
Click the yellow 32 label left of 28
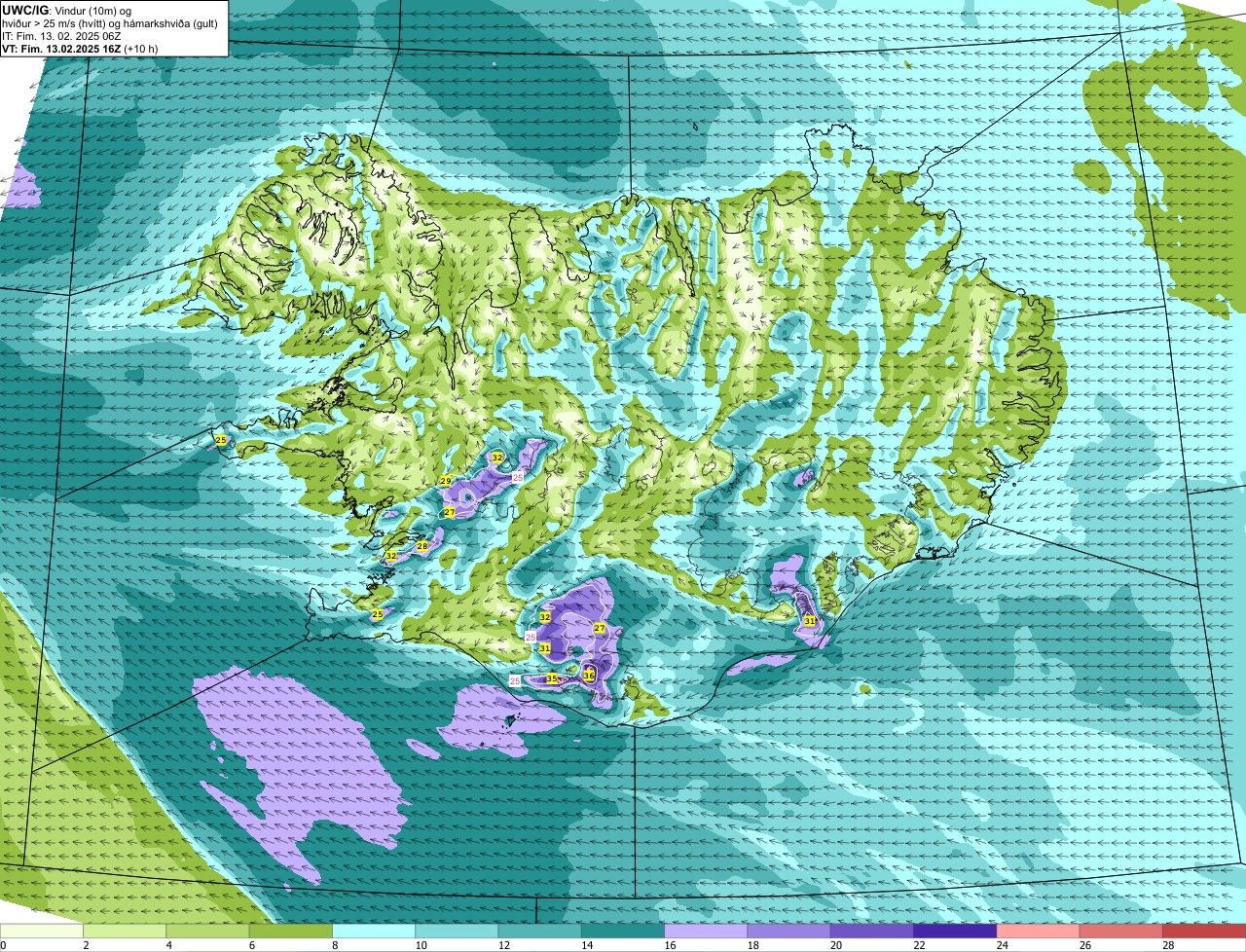[391, 555]
